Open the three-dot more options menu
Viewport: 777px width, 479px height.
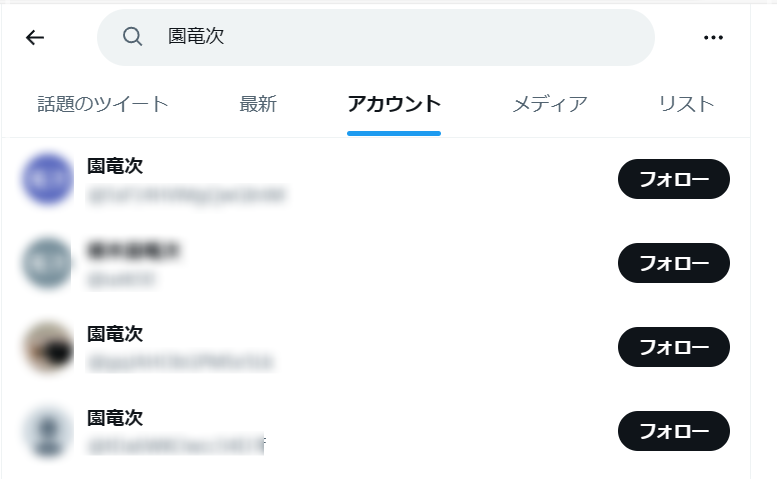pos(713,37)
